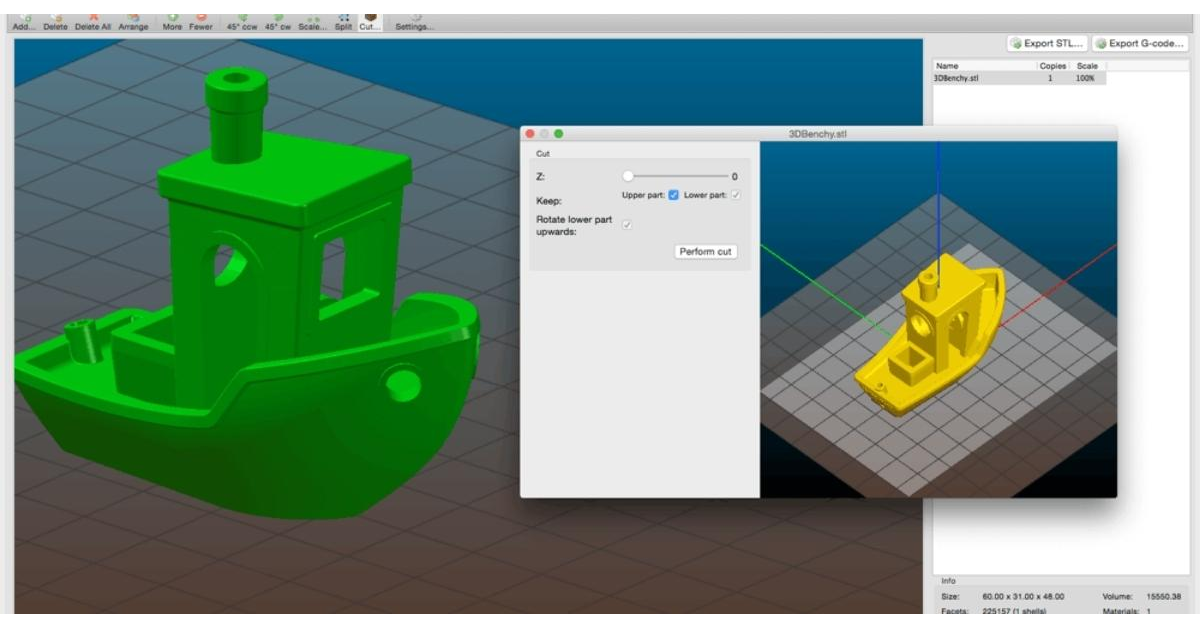The image size is (1200, 628).
Task: Click the More copies toolbar button
Action: click(x=173, y=23)
